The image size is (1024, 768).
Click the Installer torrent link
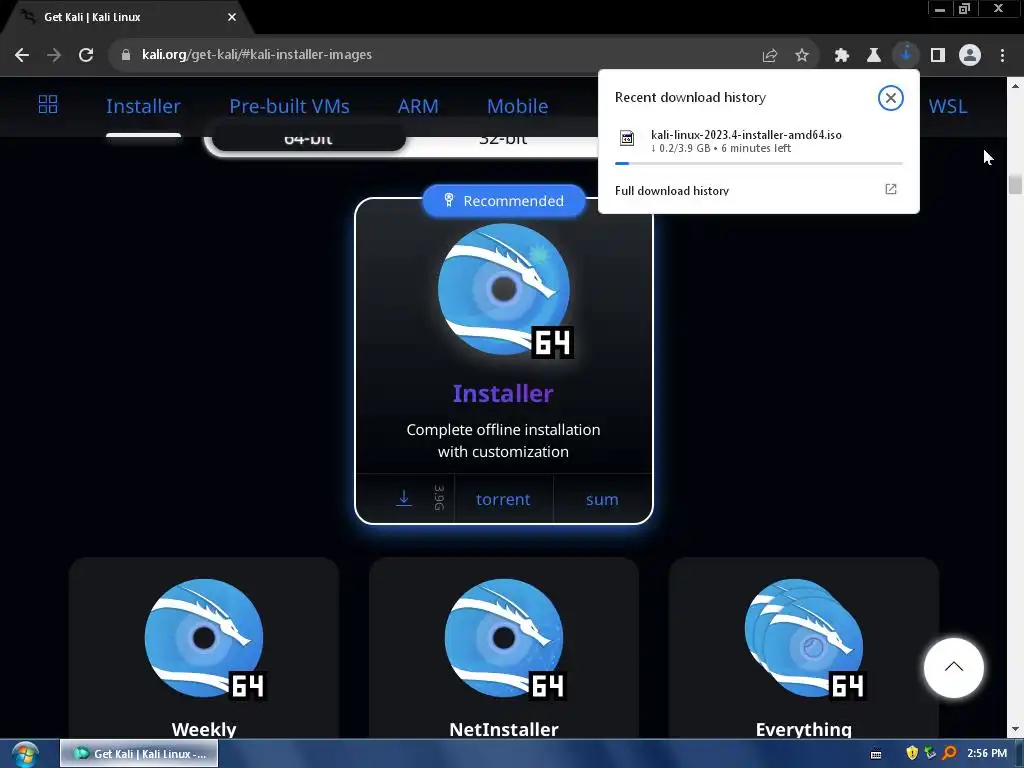[503, 500]
